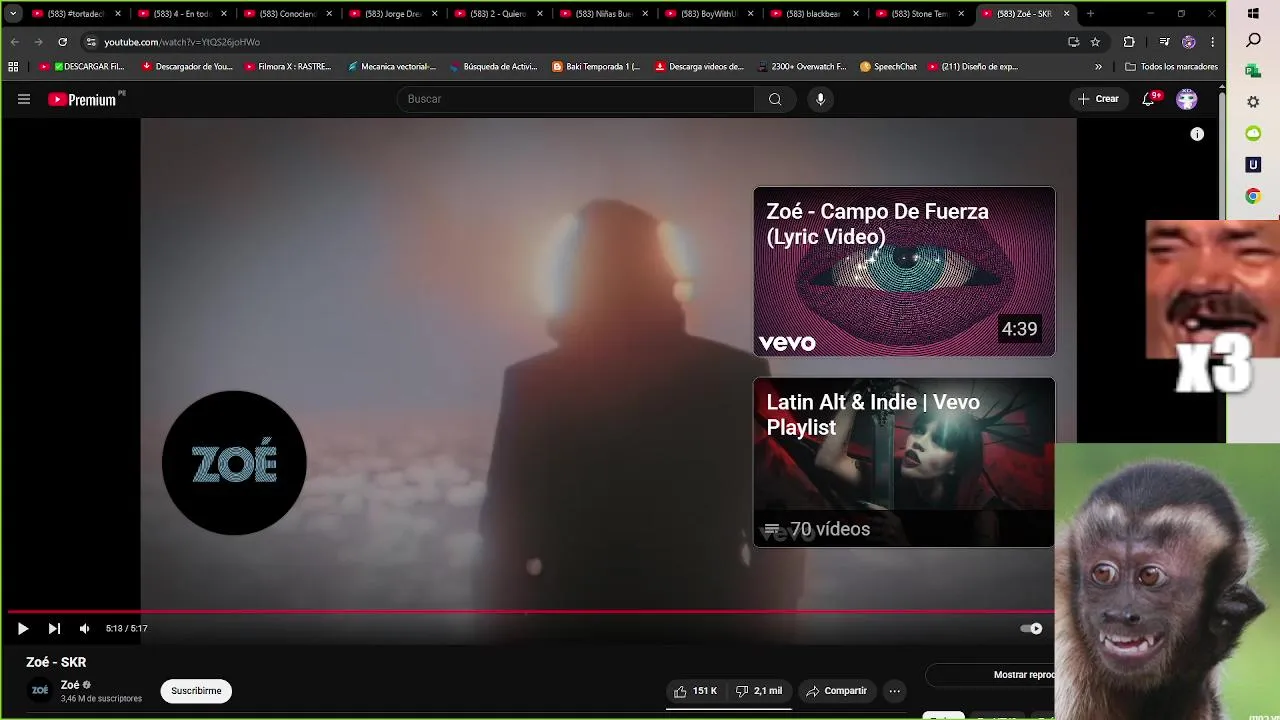The height and width of the screenshot is (720, 1280).
Task: Open the Zoé channel name link
Action: coord(70,685)
